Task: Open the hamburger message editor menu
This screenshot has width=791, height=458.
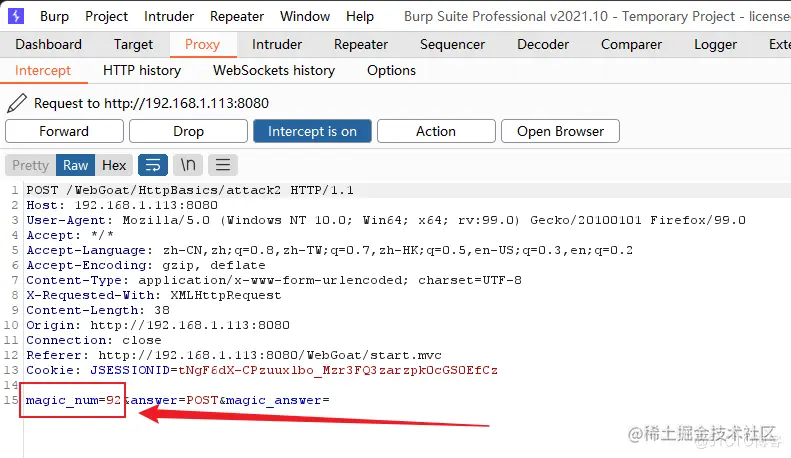Action: tap(222, 165)
